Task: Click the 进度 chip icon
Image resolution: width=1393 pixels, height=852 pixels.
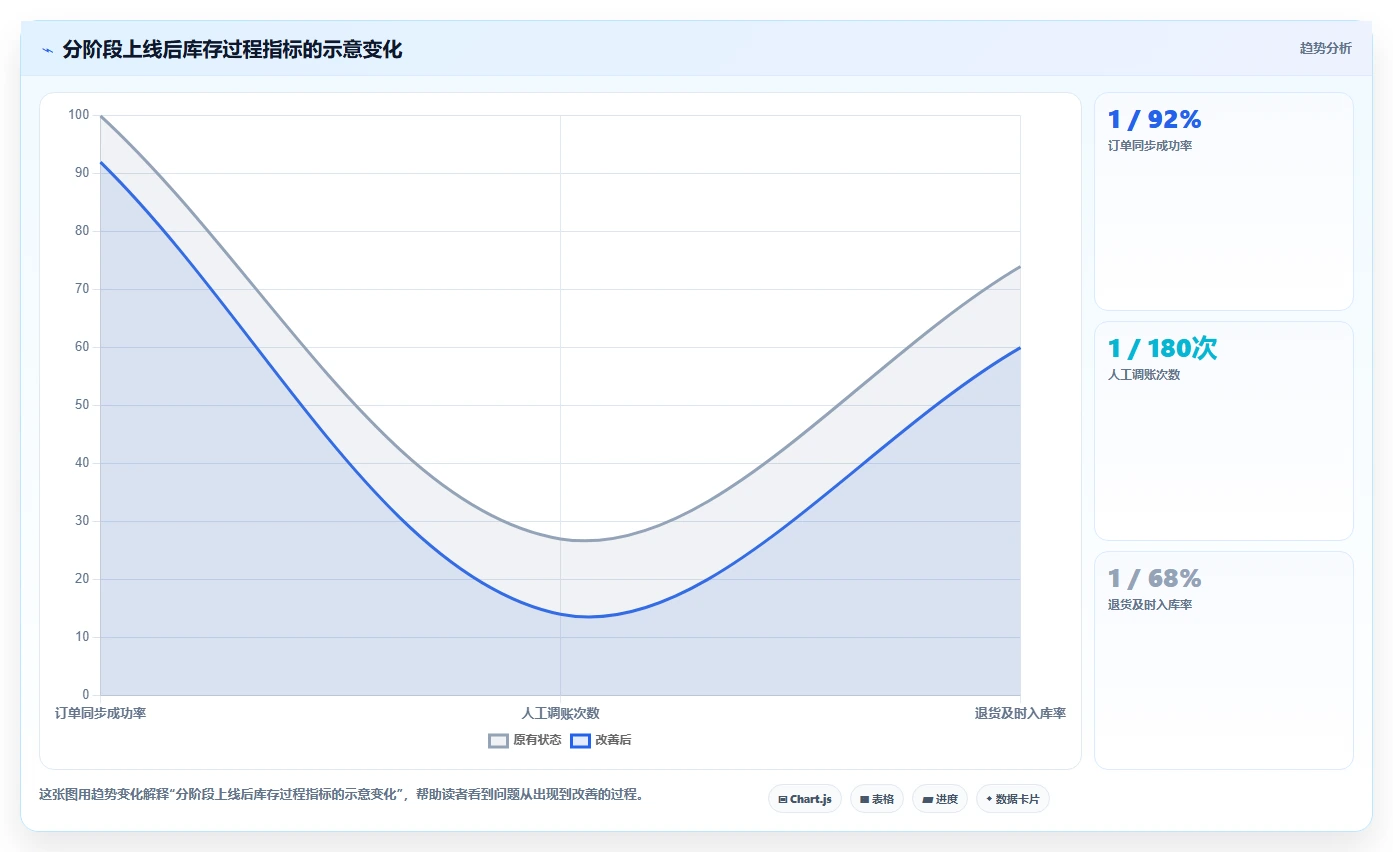Action: [927, 800]
